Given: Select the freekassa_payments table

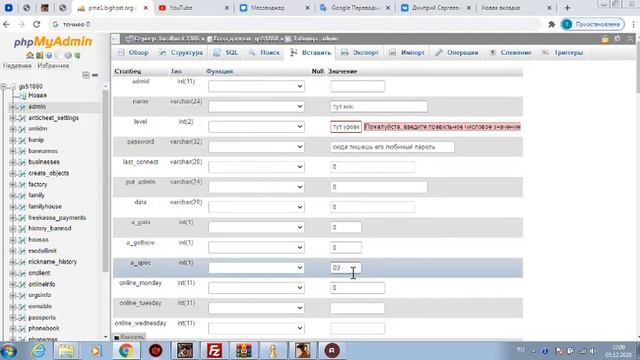Looking at the screenshot, I should tap(57, 218).
